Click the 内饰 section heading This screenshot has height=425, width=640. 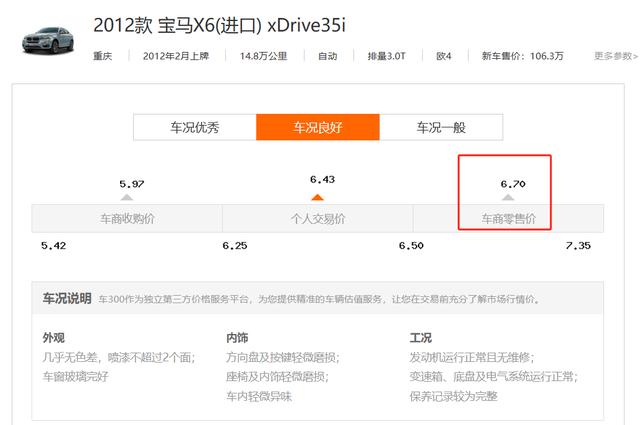click(x=237, y=338)
